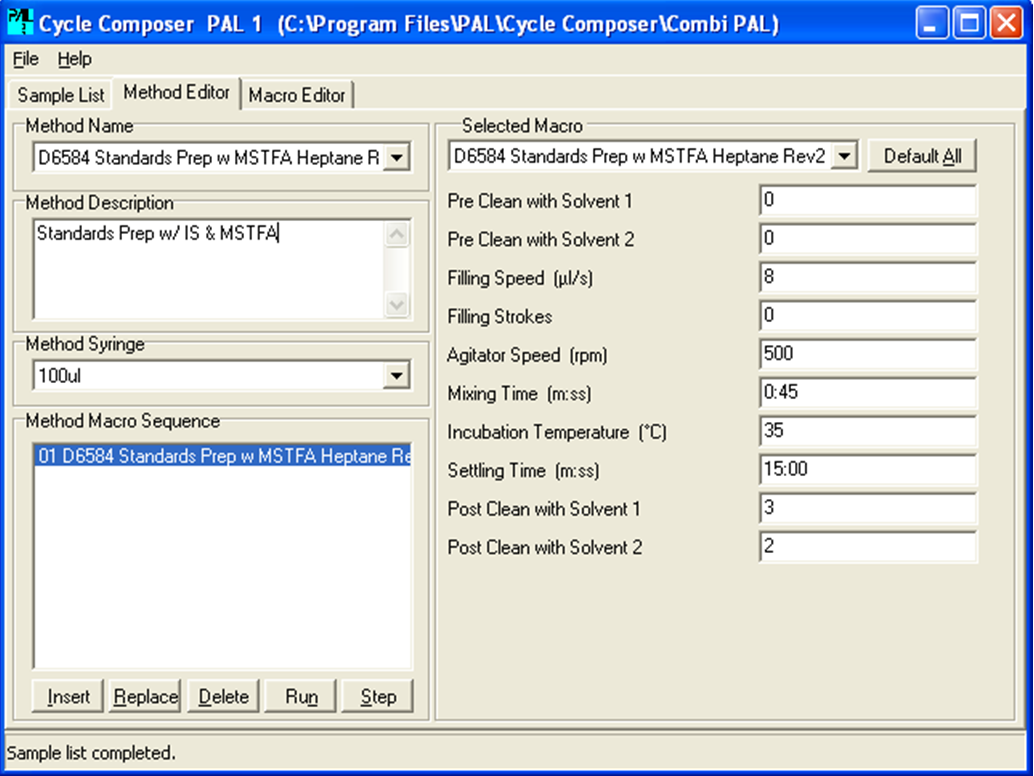Click inside the Method Description text box
Viewport: 1034px width, 776px height.
tap(209, 270)
